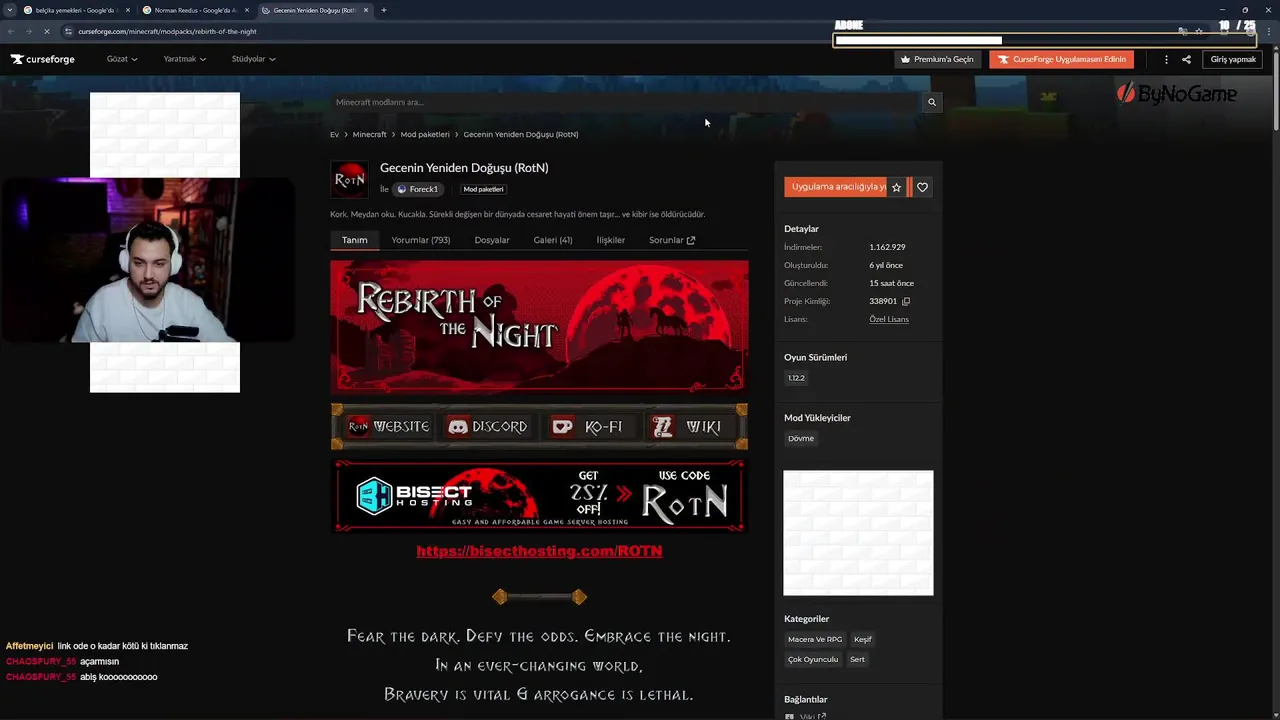This screenshot has height=720, width=1280.
Task: Click the Dövme mod loader tag
Action: pos(801,438)
